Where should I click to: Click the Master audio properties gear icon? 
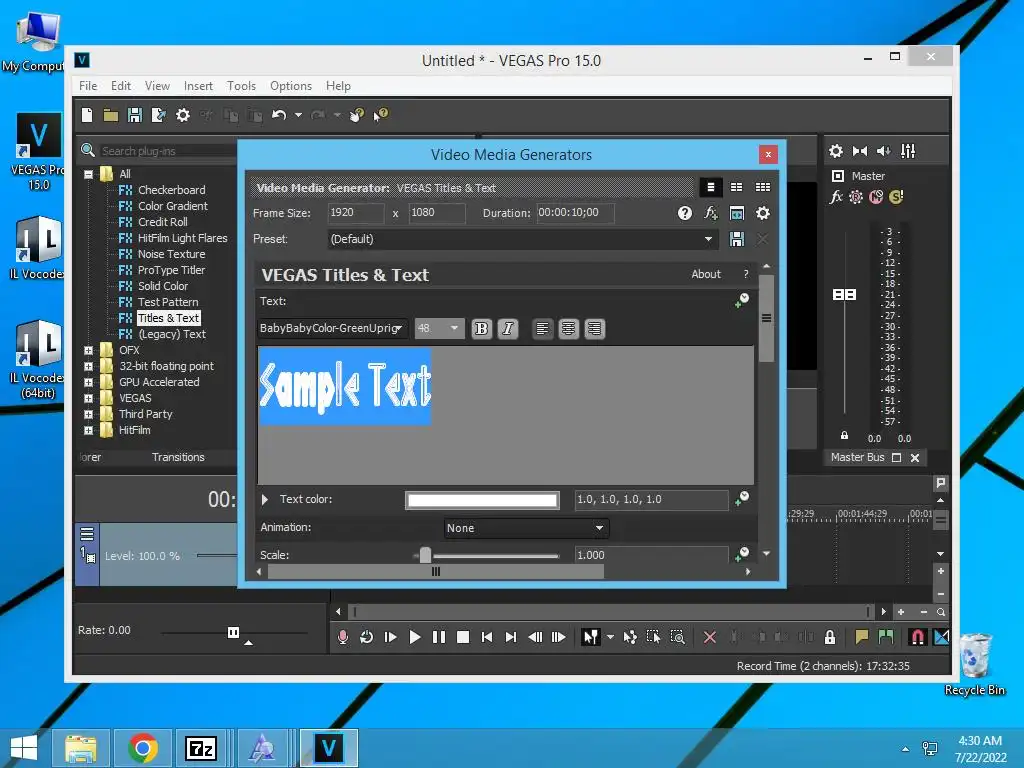(836, 152)
